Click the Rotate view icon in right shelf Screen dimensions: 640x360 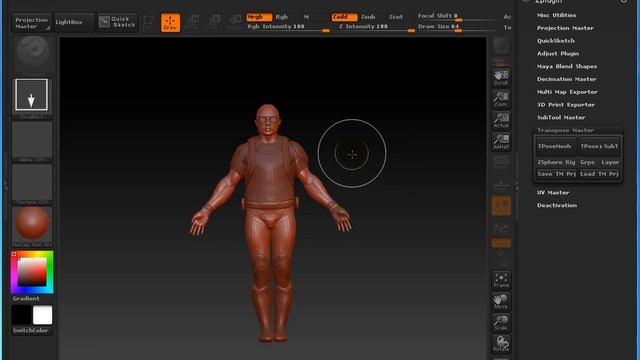[x=501, y=344]
